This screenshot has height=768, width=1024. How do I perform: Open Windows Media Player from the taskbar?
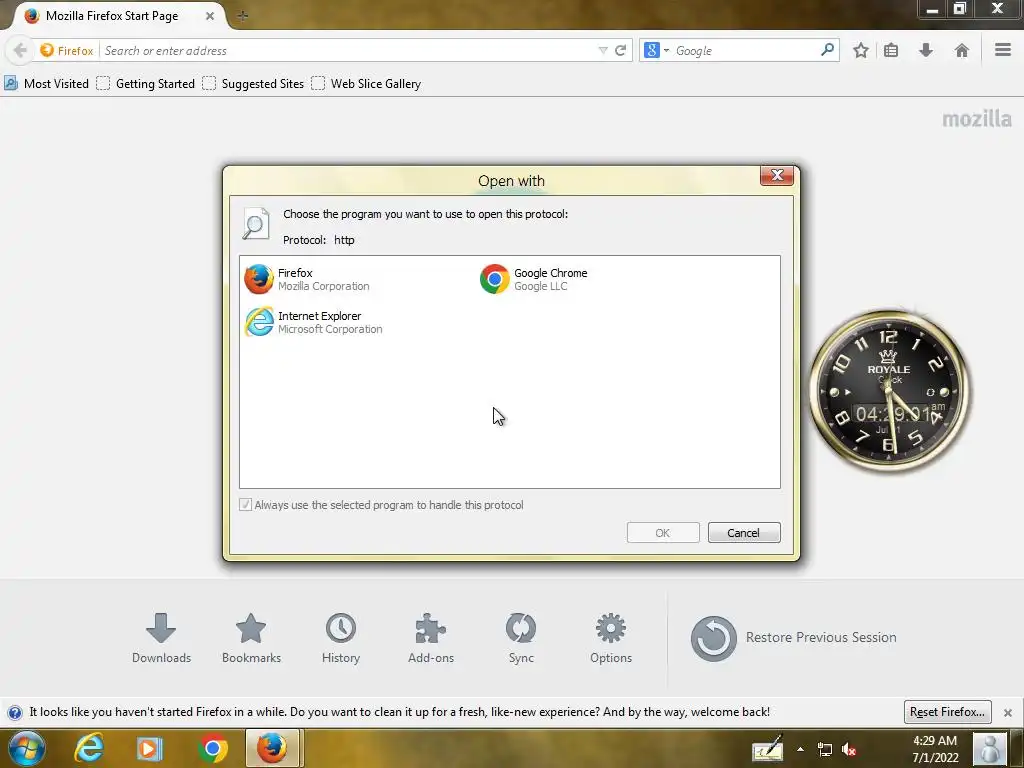pyautogui.click(x=149, y=748)
